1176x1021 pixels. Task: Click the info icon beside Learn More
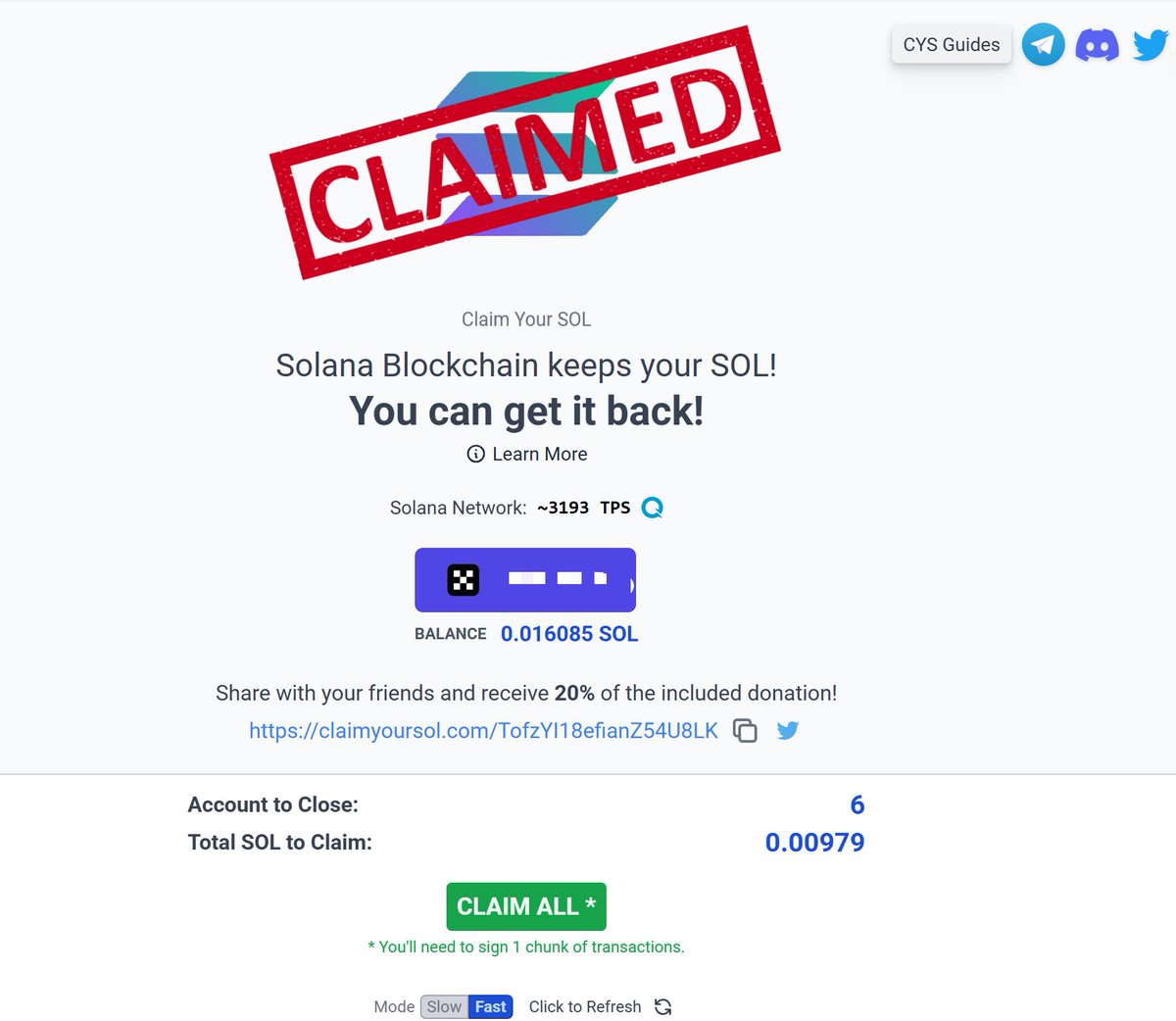475,454
